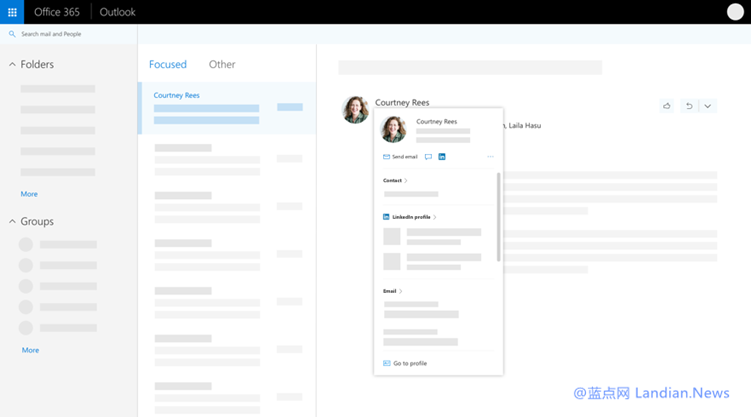Collapse the Folders section

pos(12,65)
